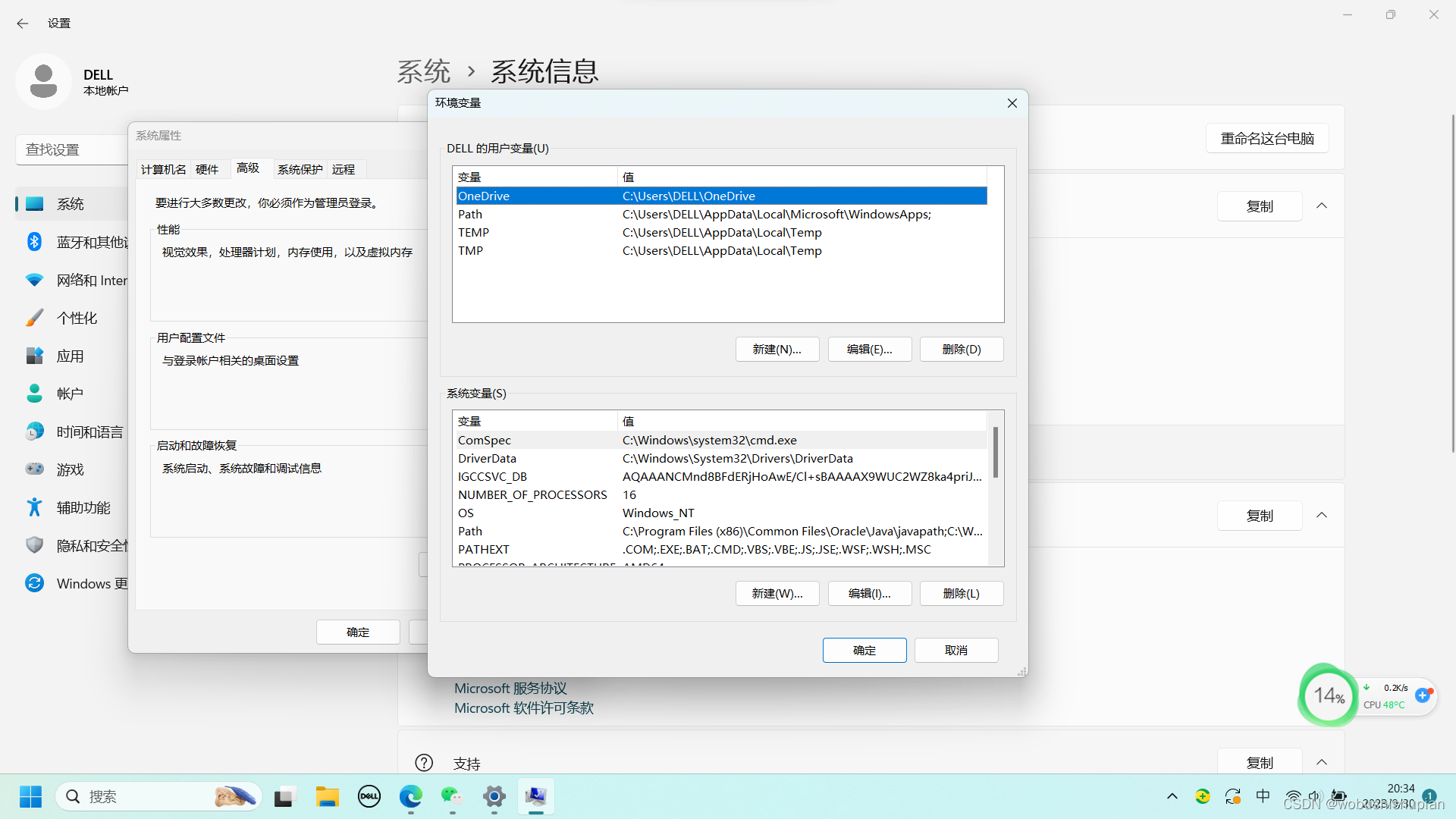The width and height of the screenshot is (1456, 819).
Task: Expand hidden icons in the system tray
Action: coord(1171,796)
